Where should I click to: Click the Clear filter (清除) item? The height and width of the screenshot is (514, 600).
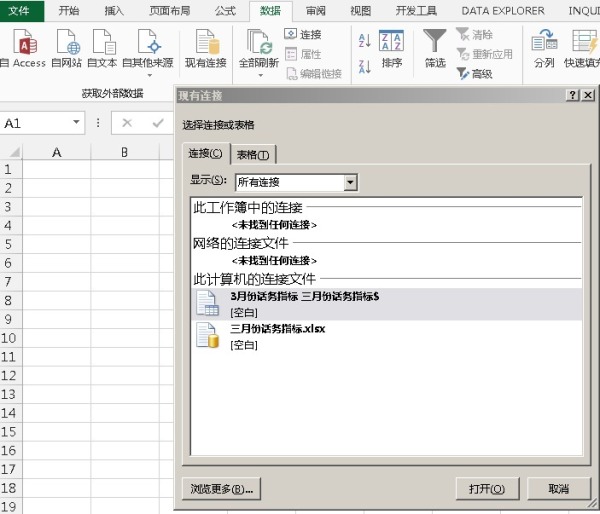tap(474, 34)
